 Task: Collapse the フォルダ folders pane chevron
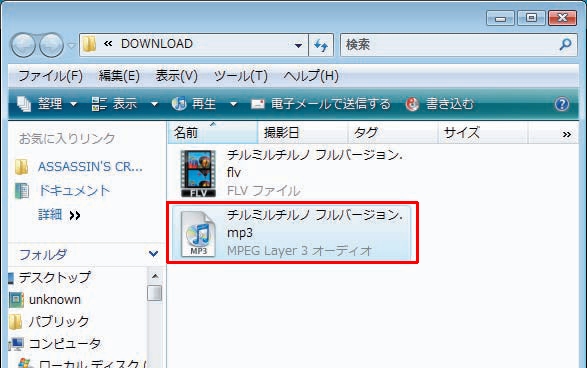click(x=153, y=254)
